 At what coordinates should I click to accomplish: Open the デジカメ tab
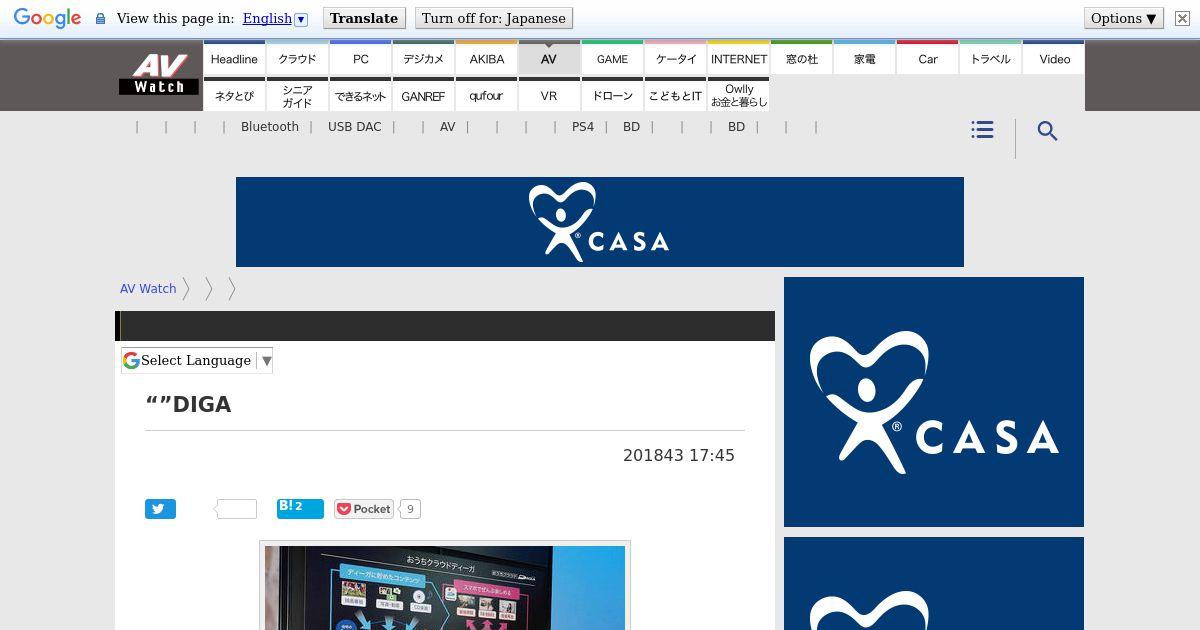click(423, 58)
